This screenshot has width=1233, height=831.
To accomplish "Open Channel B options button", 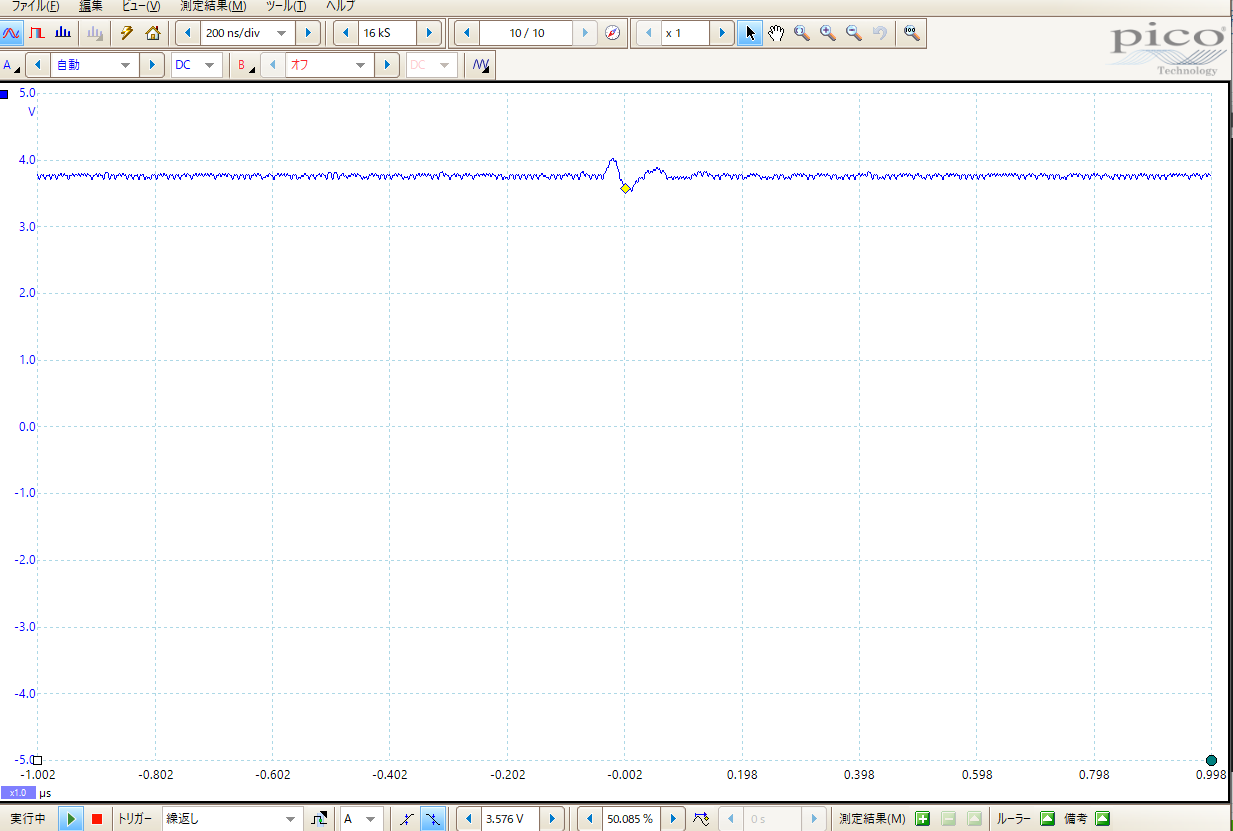I will pyautogui.click(x=244, y=65).
